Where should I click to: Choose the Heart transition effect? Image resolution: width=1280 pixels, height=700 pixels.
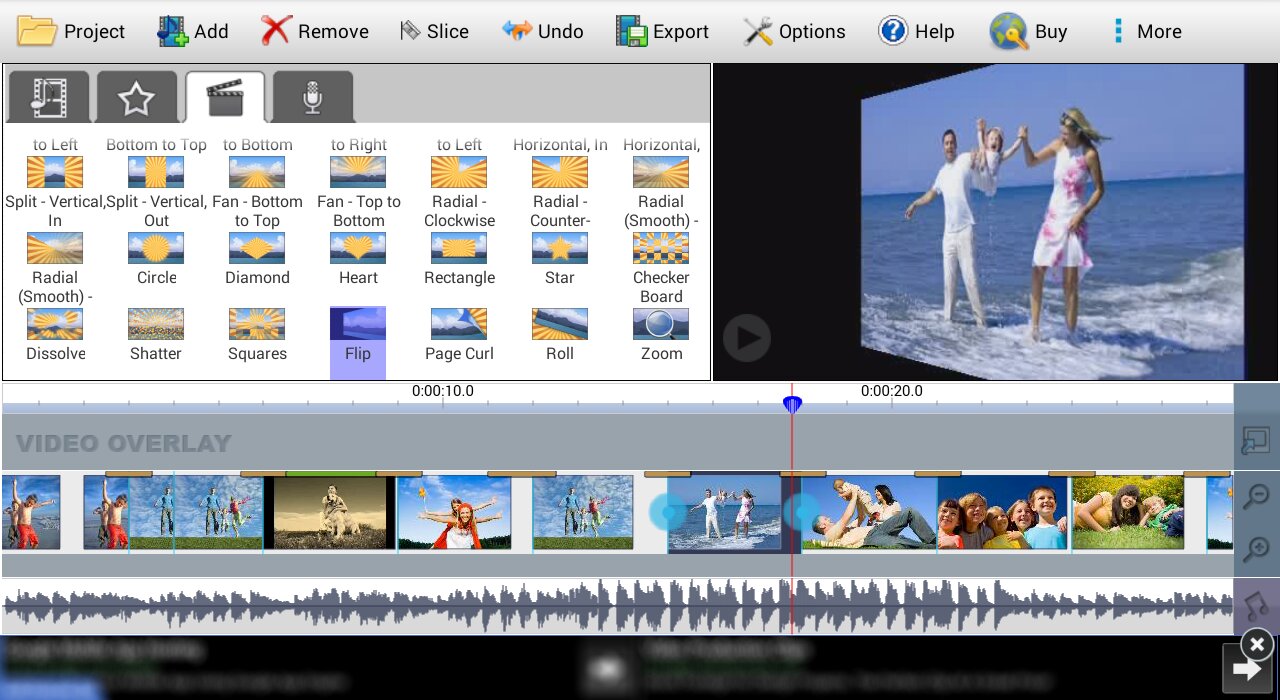point(358,249)
